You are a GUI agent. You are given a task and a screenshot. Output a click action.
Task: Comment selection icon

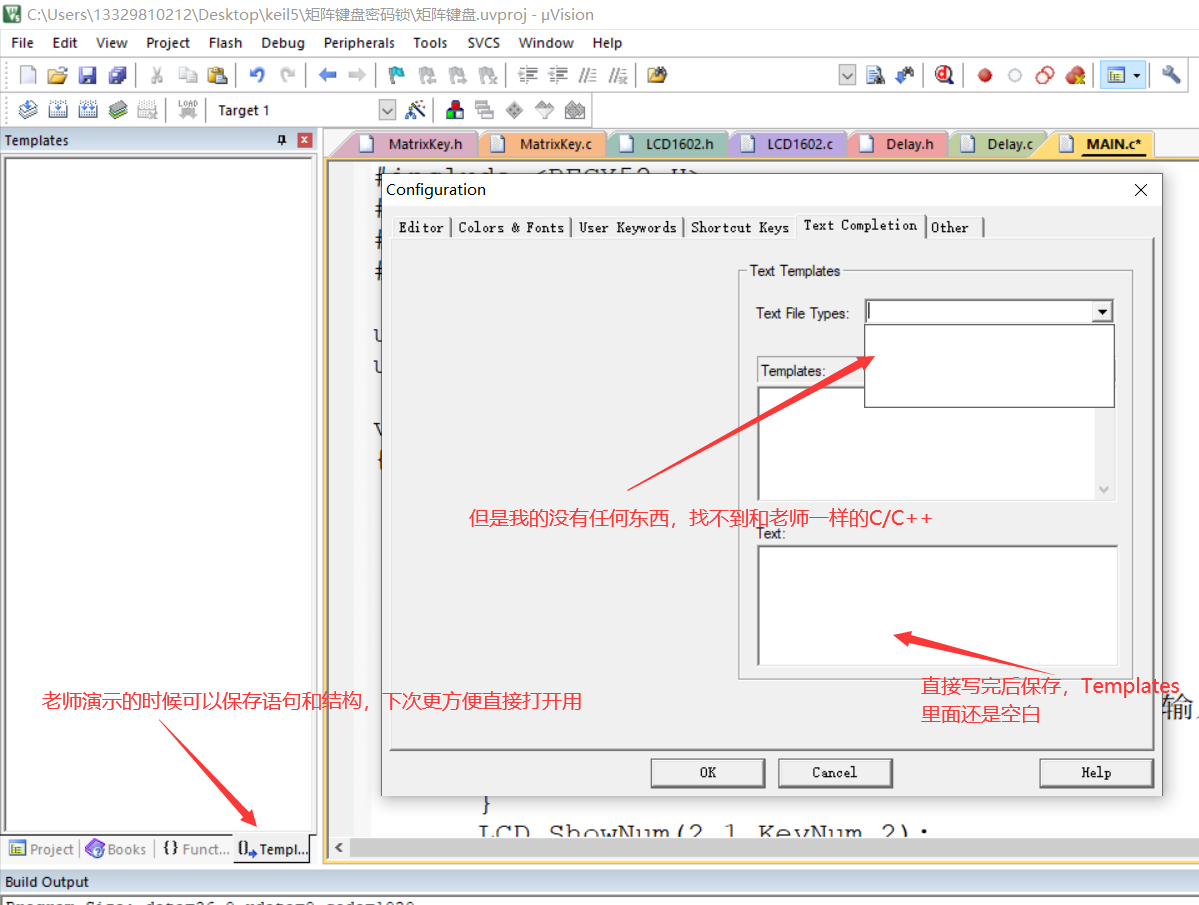[588, 75]
